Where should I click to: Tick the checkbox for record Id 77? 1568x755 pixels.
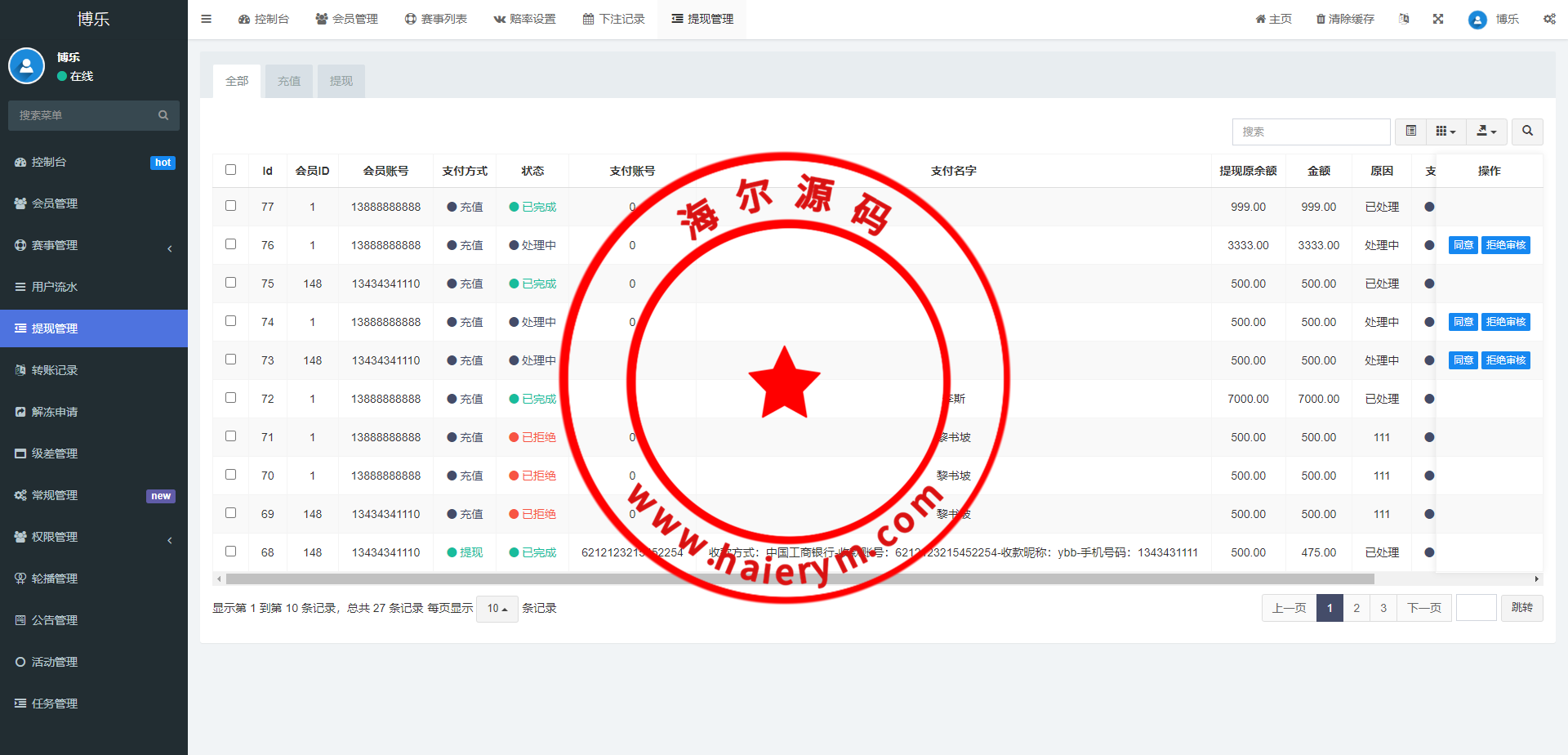tap(230, 206)
